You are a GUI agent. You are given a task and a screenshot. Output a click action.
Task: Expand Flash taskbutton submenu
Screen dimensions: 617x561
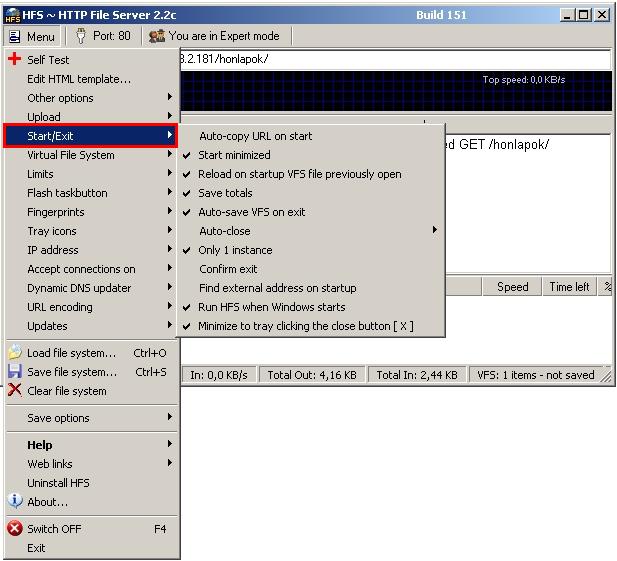91,193
